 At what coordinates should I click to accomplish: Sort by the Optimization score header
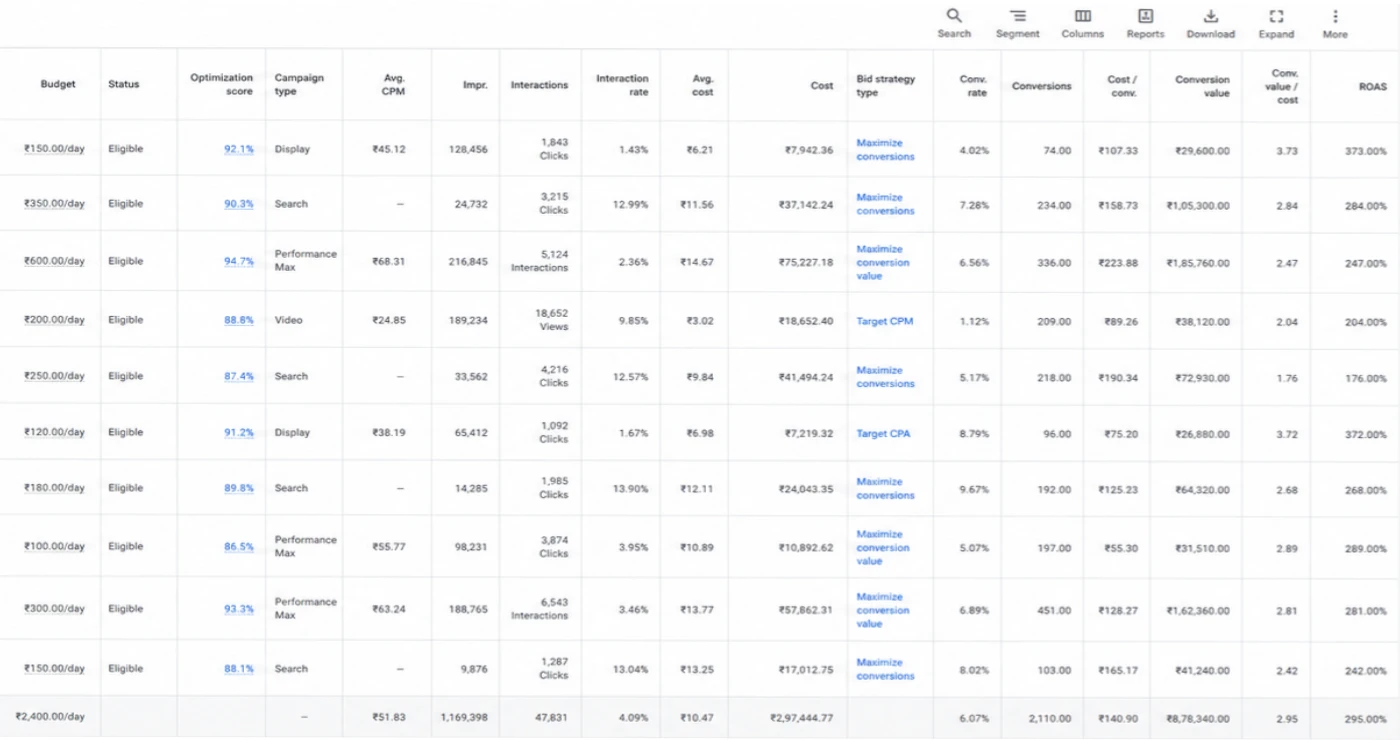click(222, 84)
